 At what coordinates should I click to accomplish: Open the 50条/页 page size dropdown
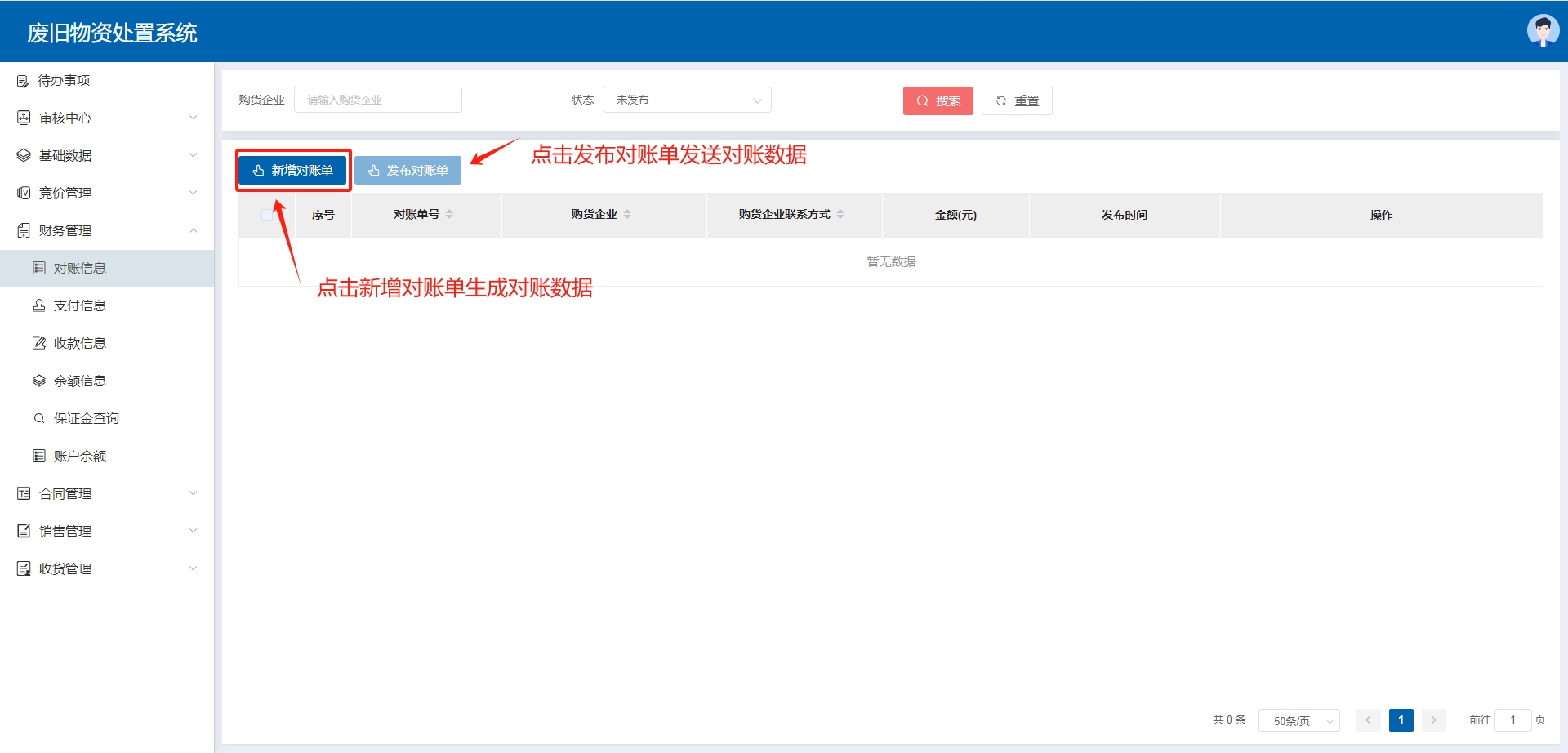[1298, 720]
